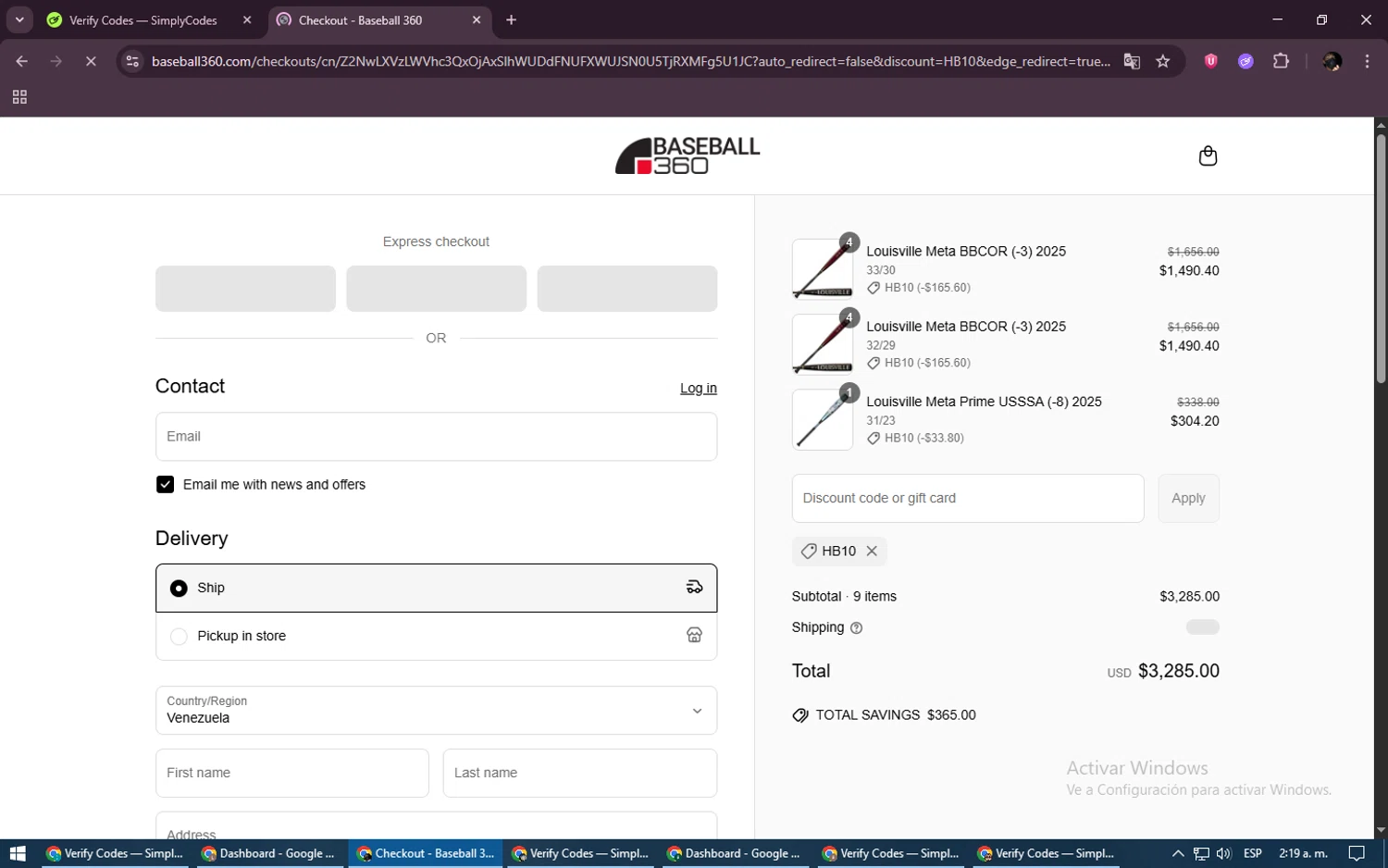
Task: Stop loading the page with the X button
Action: 91,61
